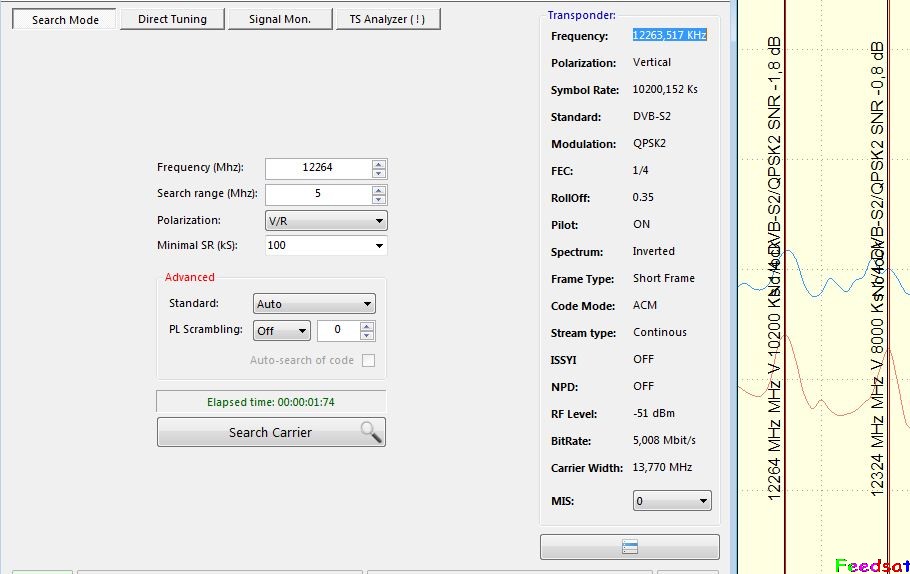Click the Carrier Width value 13,770 MHz

click(662, 467)
